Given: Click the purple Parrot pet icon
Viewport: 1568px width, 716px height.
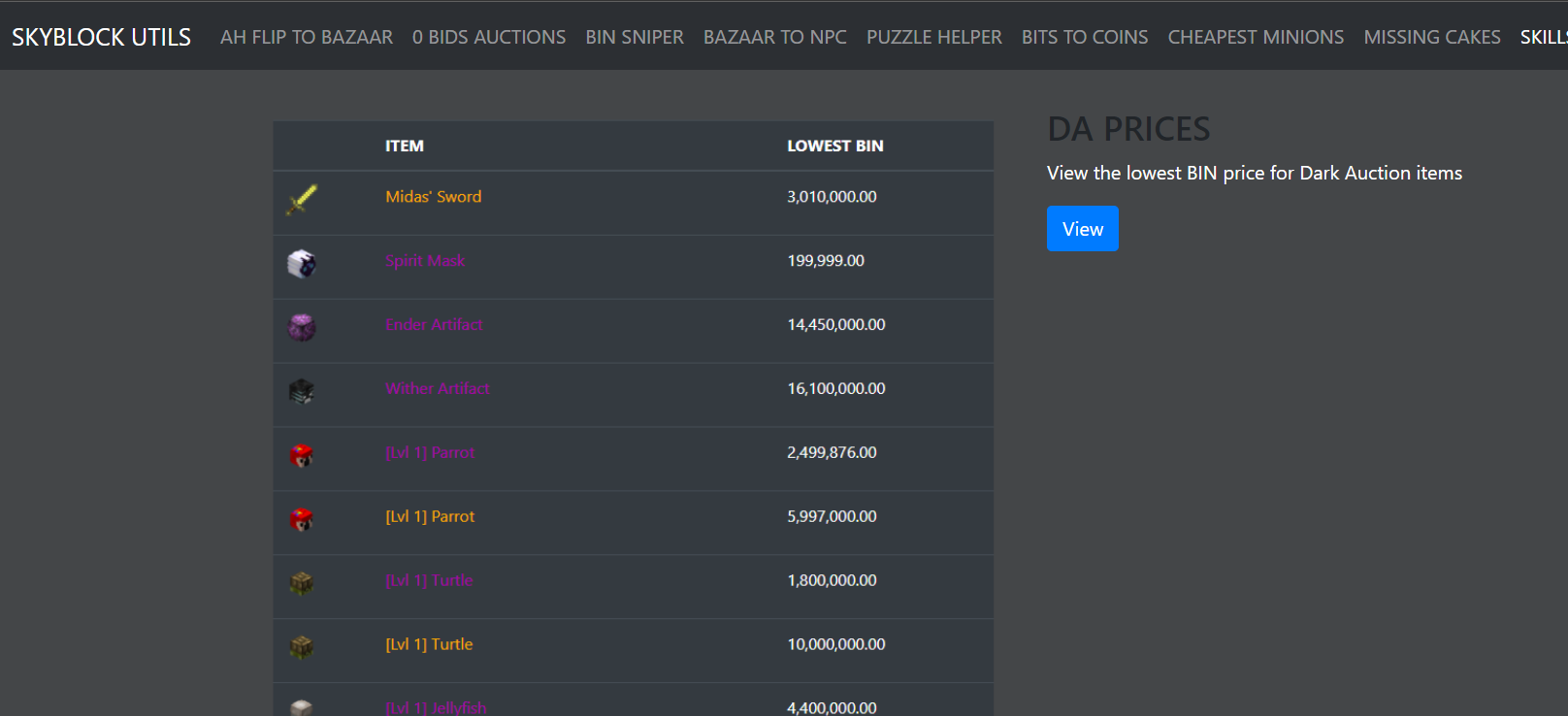Looking at the screenshot, I should 302,455.
